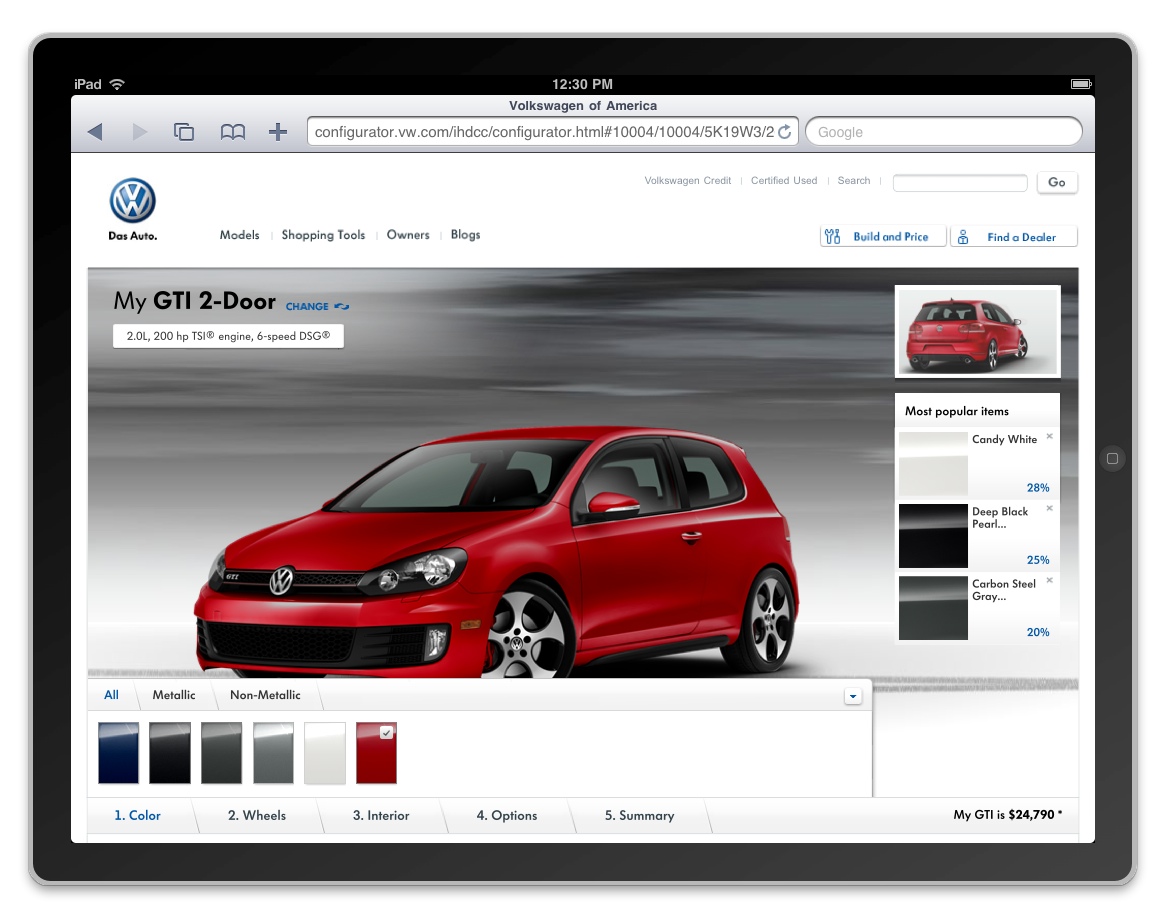Select the dark blue color swatch
Screen dimensions: 1166x921
coord(118,753)
